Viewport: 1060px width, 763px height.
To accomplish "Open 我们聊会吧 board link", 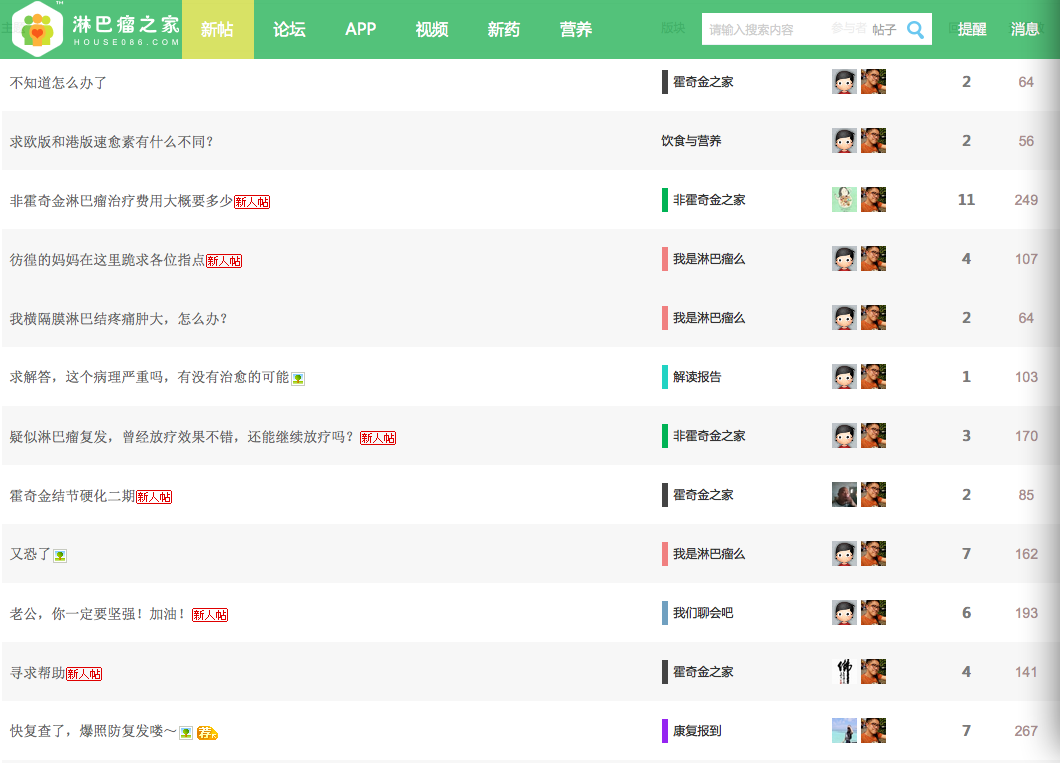I will [x=703, y=612].
